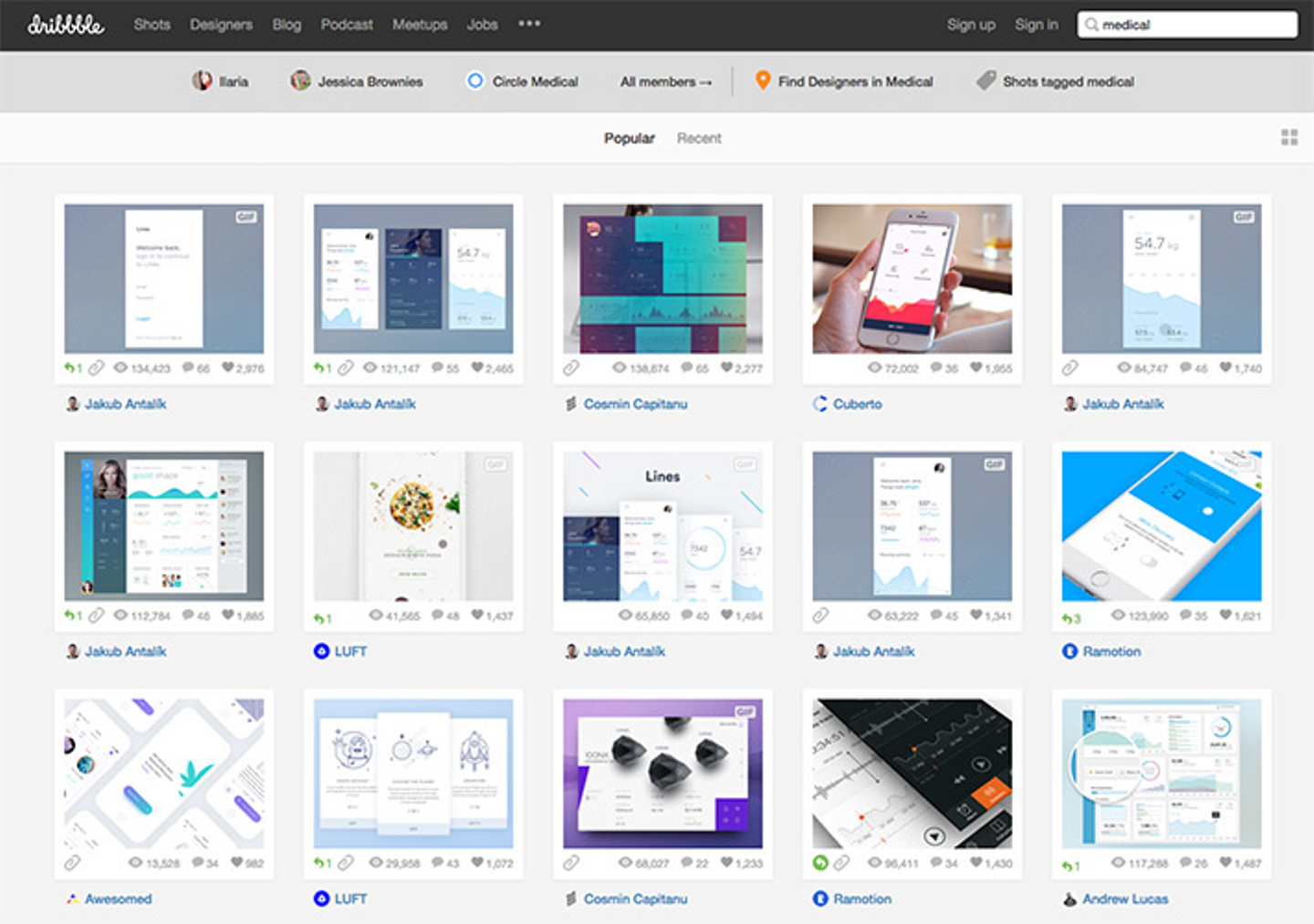Click attachment icon on Cosmin Capitanu's 138,674 shot

571,369
